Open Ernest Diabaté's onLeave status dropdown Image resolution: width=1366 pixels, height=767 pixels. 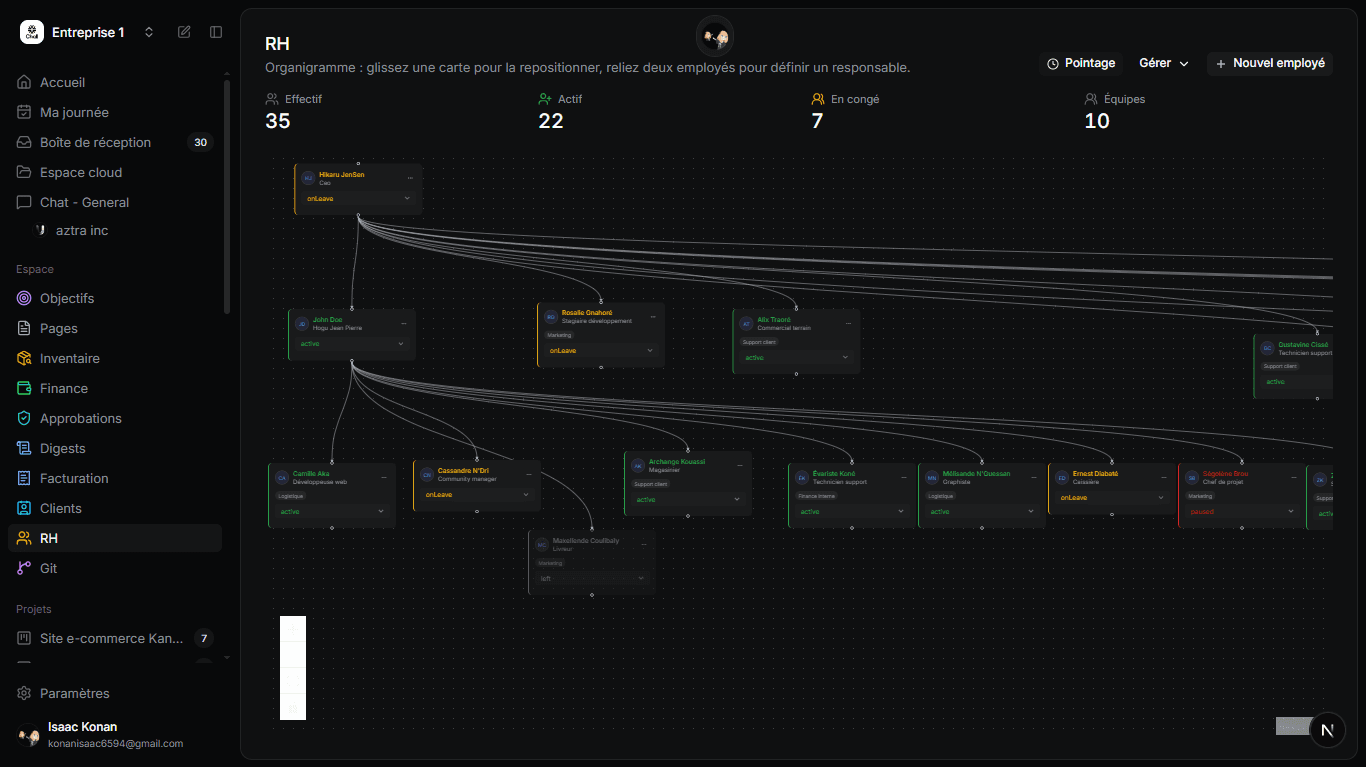1112,498
